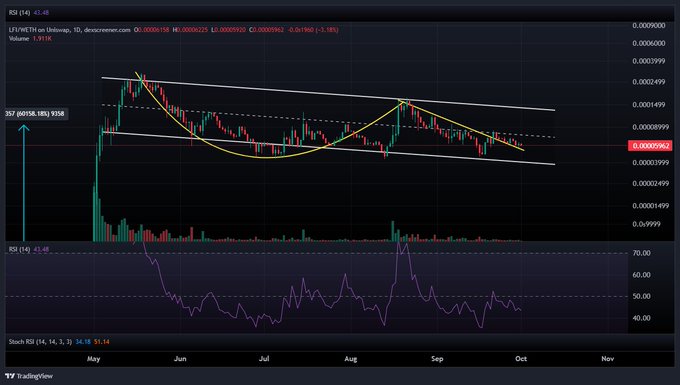680x385 pixels.
Task: Click the Sep label on time axis
Action: point(437,359)
